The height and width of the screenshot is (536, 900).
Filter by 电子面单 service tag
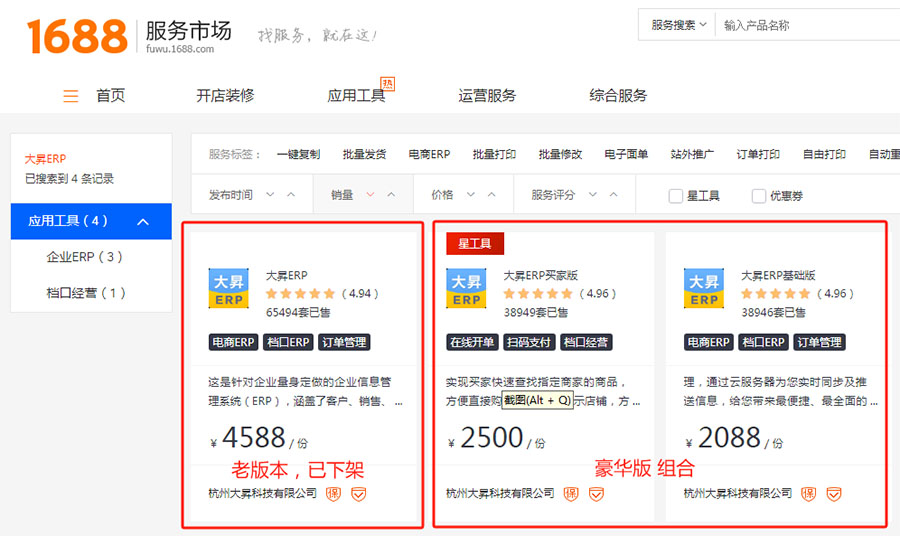(626, 154)
